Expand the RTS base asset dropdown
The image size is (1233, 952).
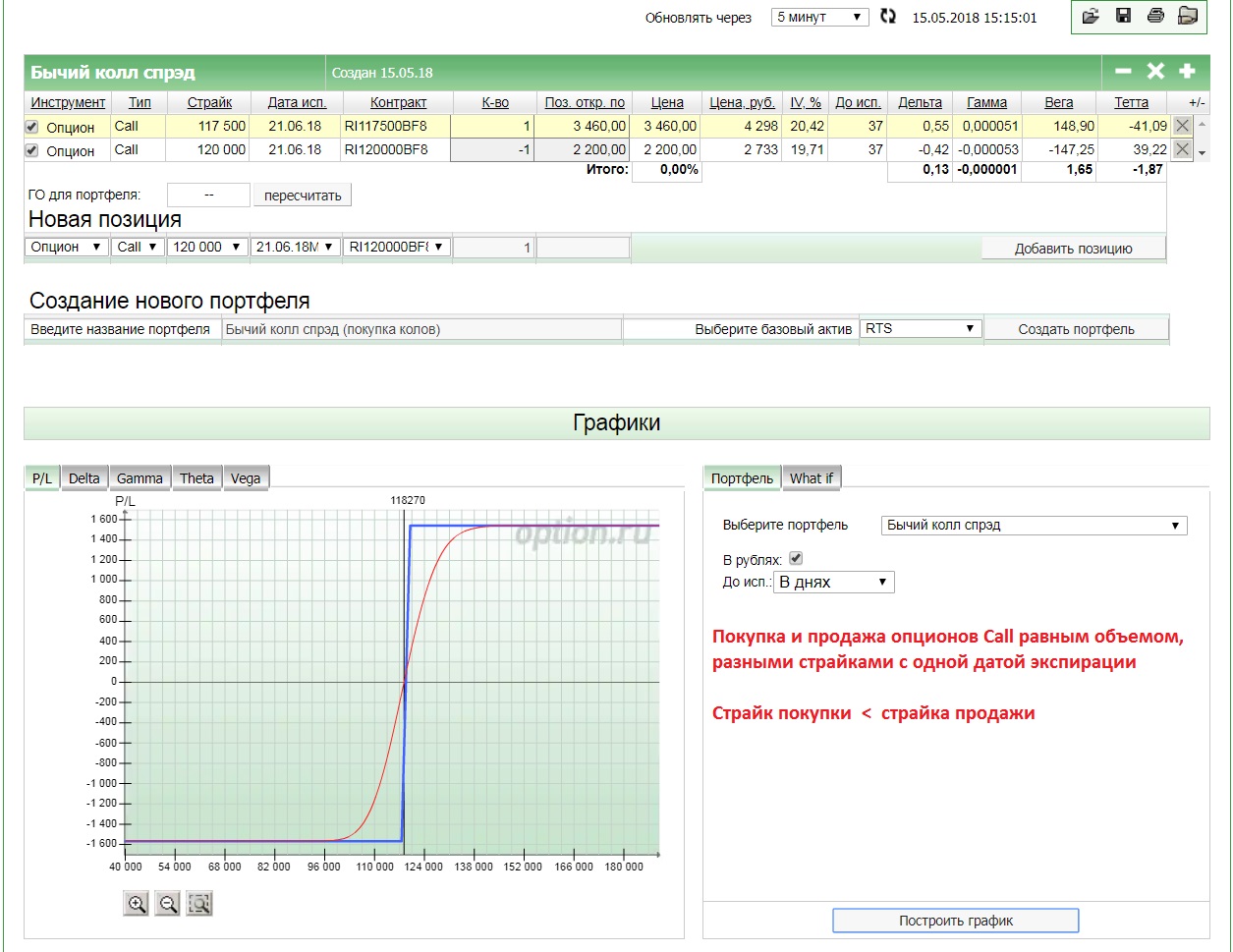point(920,329)
